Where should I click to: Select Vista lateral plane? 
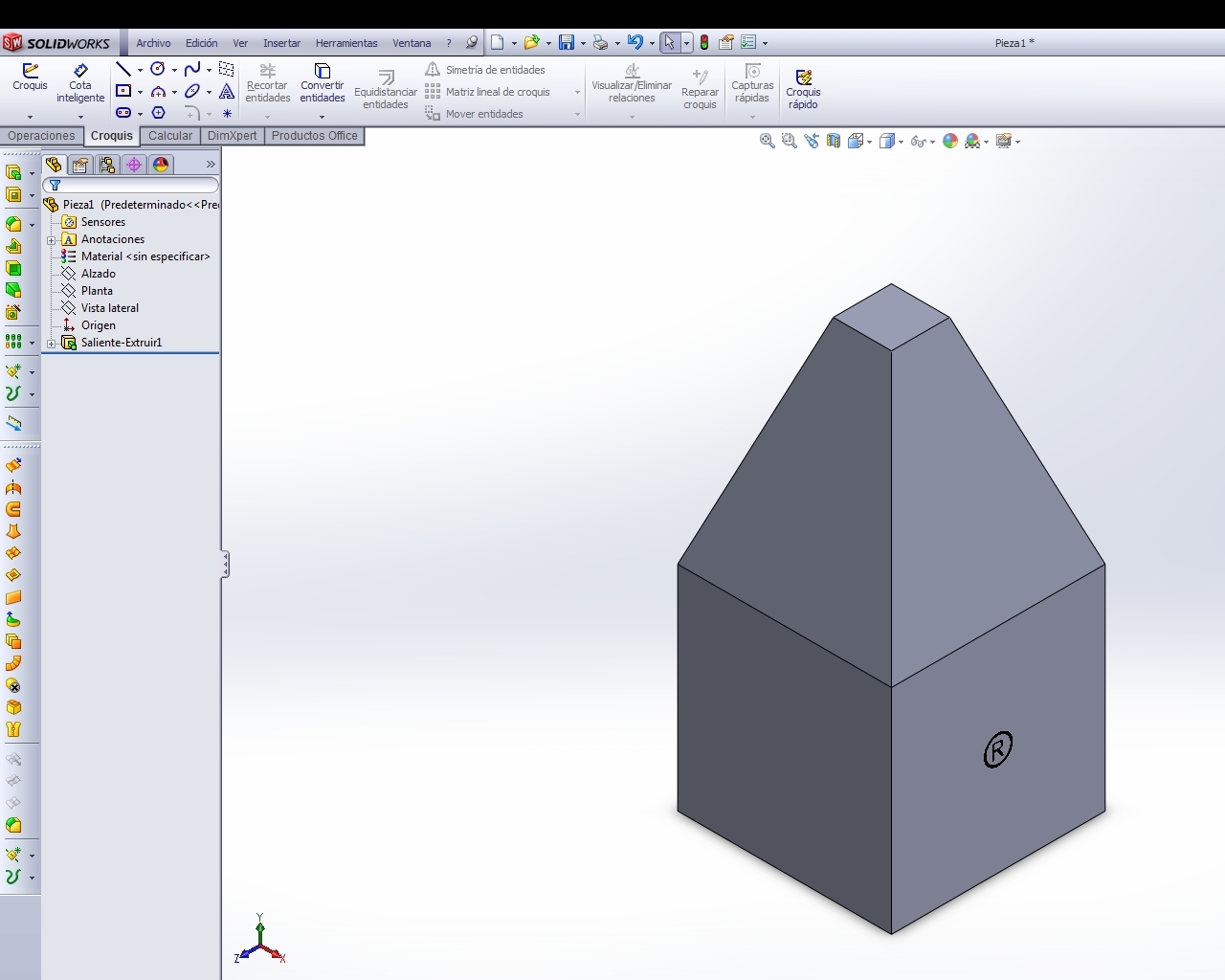109,308
